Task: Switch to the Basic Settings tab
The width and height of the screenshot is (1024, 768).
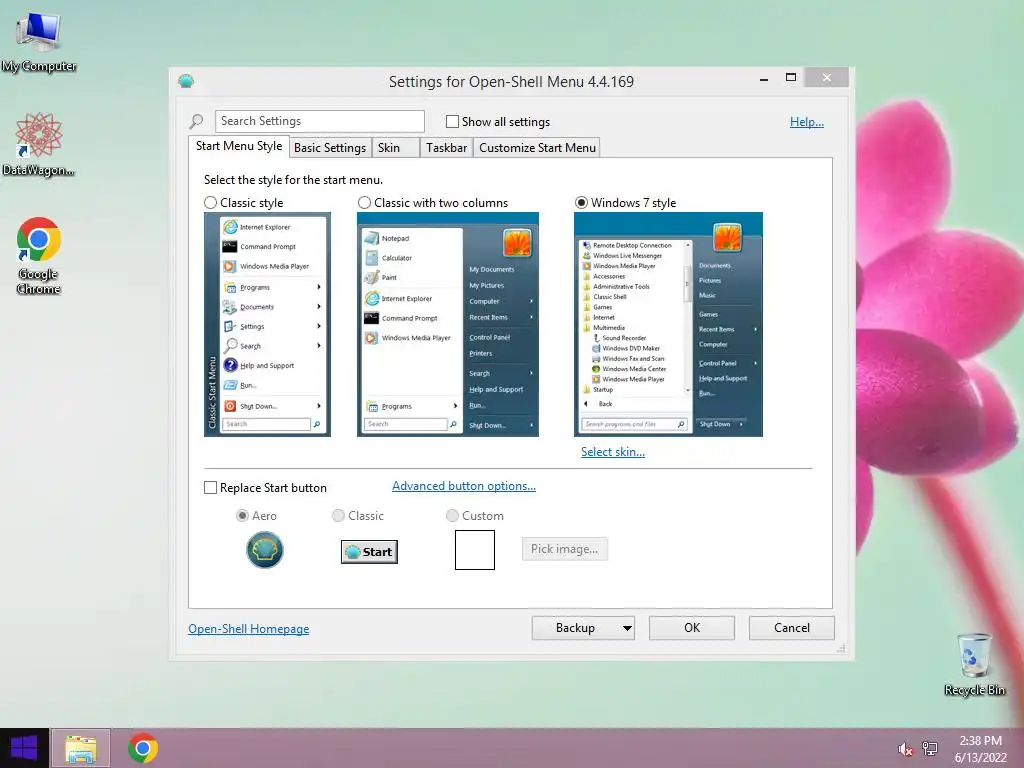Action: click(x=330, y=148)
